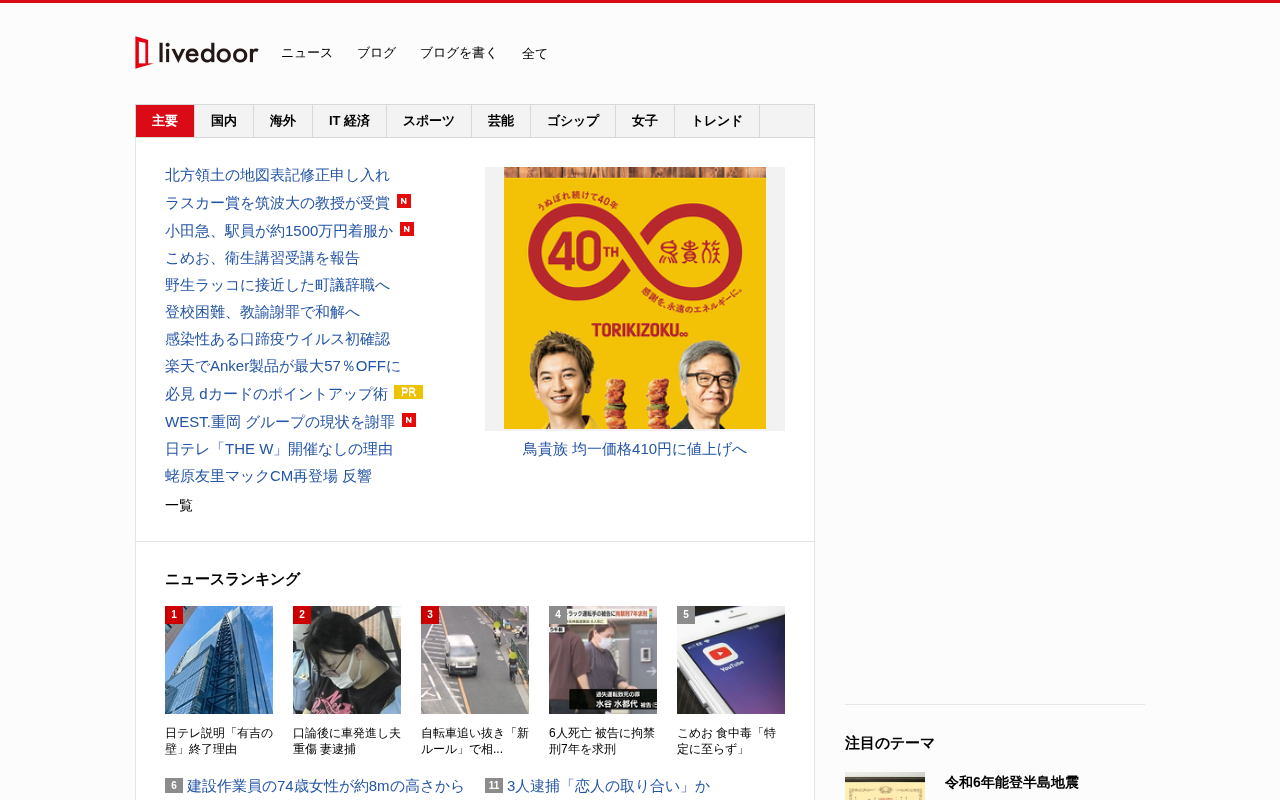Click the N badge beside WEST.重岡 headline
This screenshot has height=800, width=1280.
pos(409,420)
